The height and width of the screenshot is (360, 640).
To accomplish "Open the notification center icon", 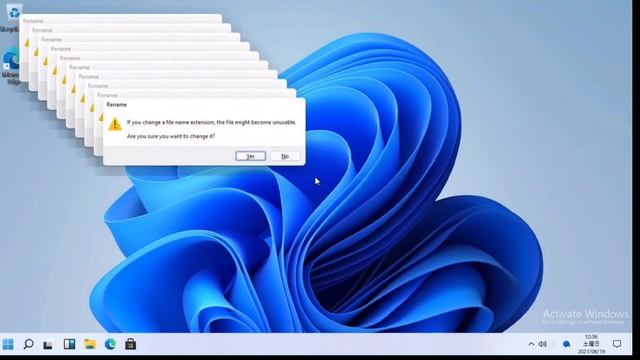I will 617,344.
